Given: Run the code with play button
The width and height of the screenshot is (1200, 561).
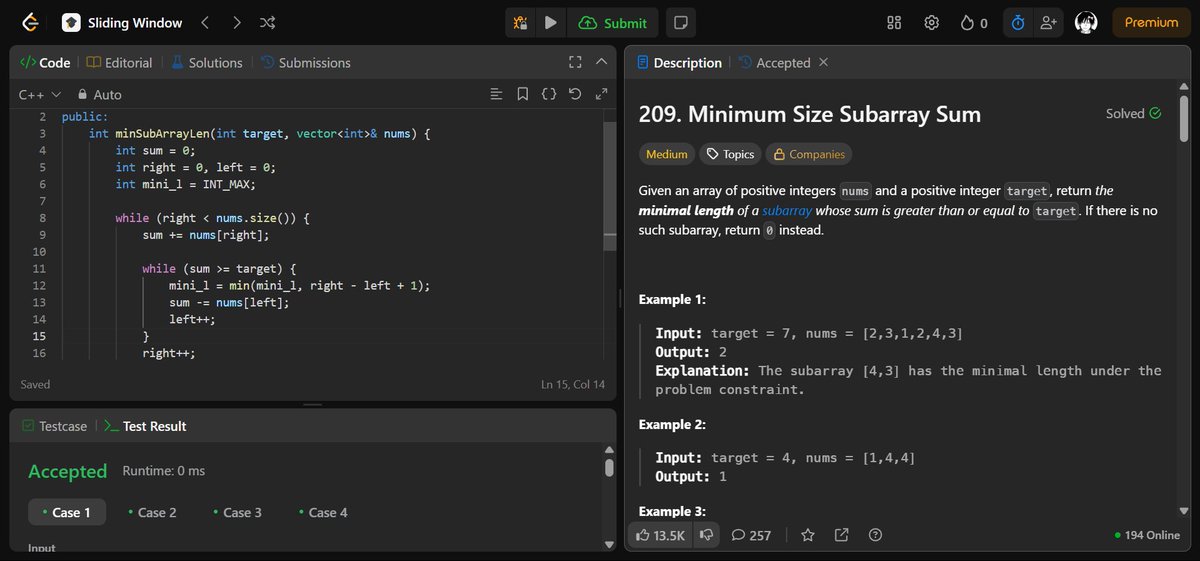Looking at the screenshot, I should click(551, 22).
